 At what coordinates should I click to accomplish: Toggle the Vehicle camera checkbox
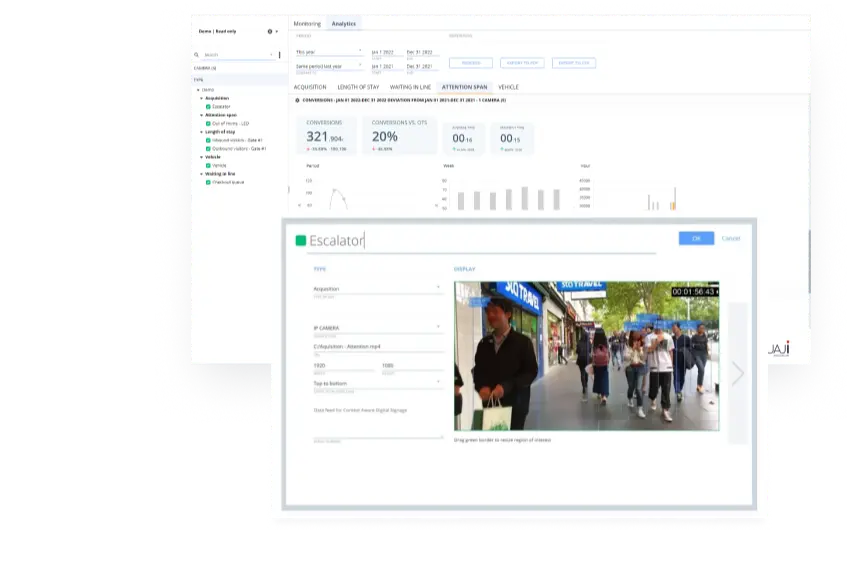[x=208, y=165]
